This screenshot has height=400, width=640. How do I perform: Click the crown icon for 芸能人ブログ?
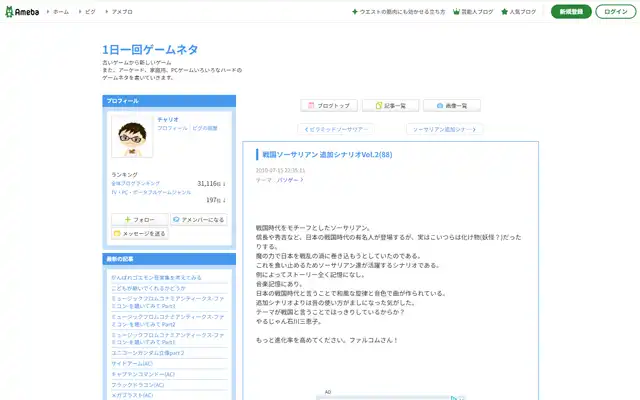(x=456, y=12)
